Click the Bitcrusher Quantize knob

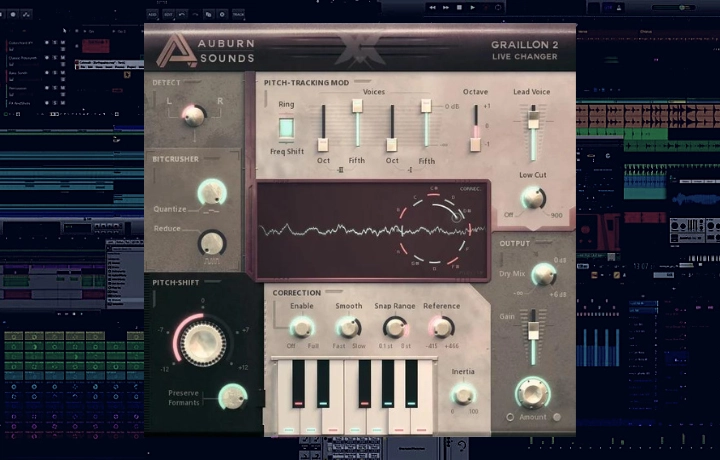[x=212, y=192]
